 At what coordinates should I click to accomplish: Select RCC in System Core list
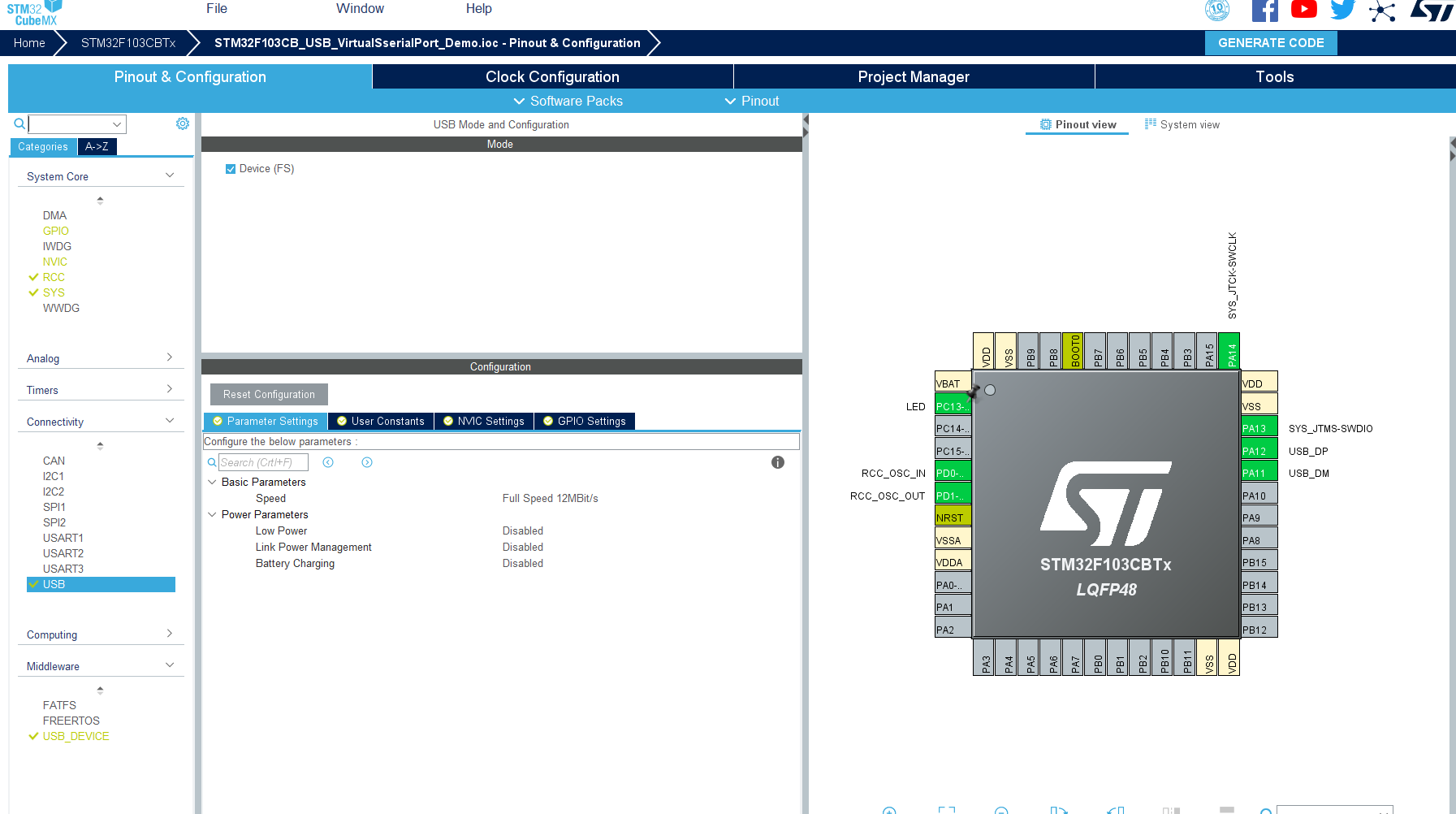click(x=54, y=277)
